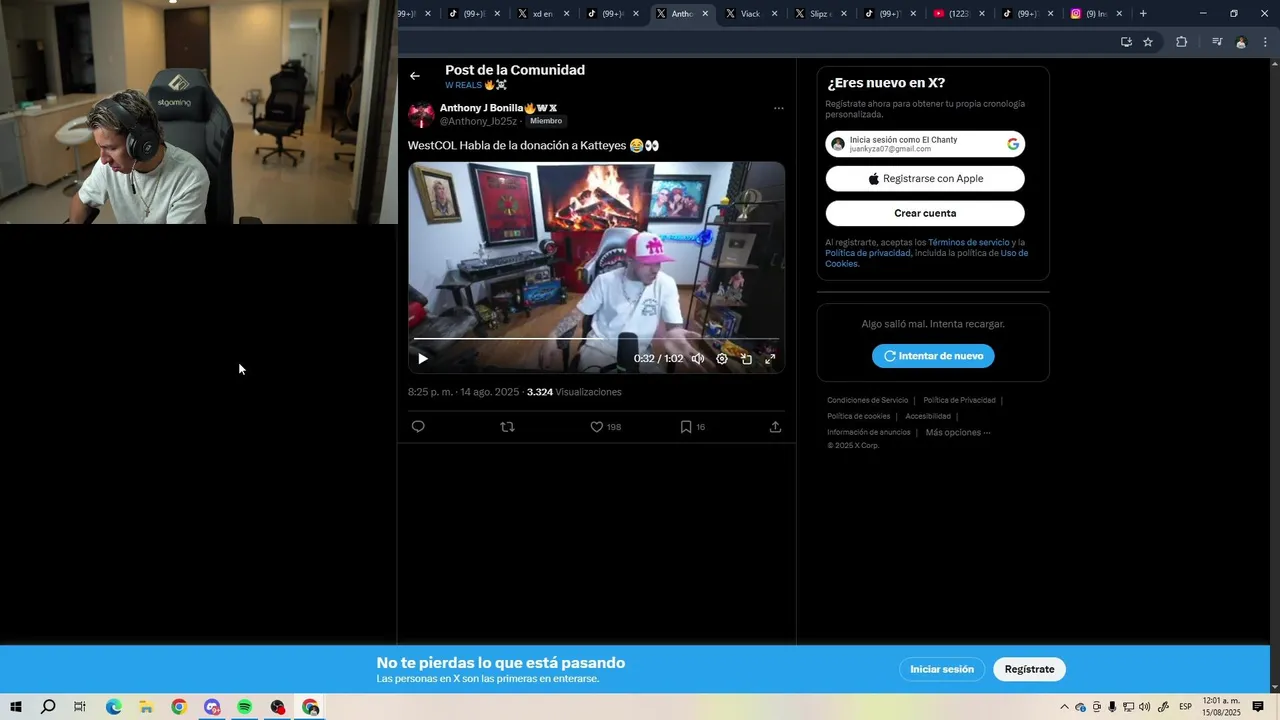The height and width of the screenshot is (720, 1280).
Task: Open Condiciones de Servicio footer link
Action: (x=867, y=400)
